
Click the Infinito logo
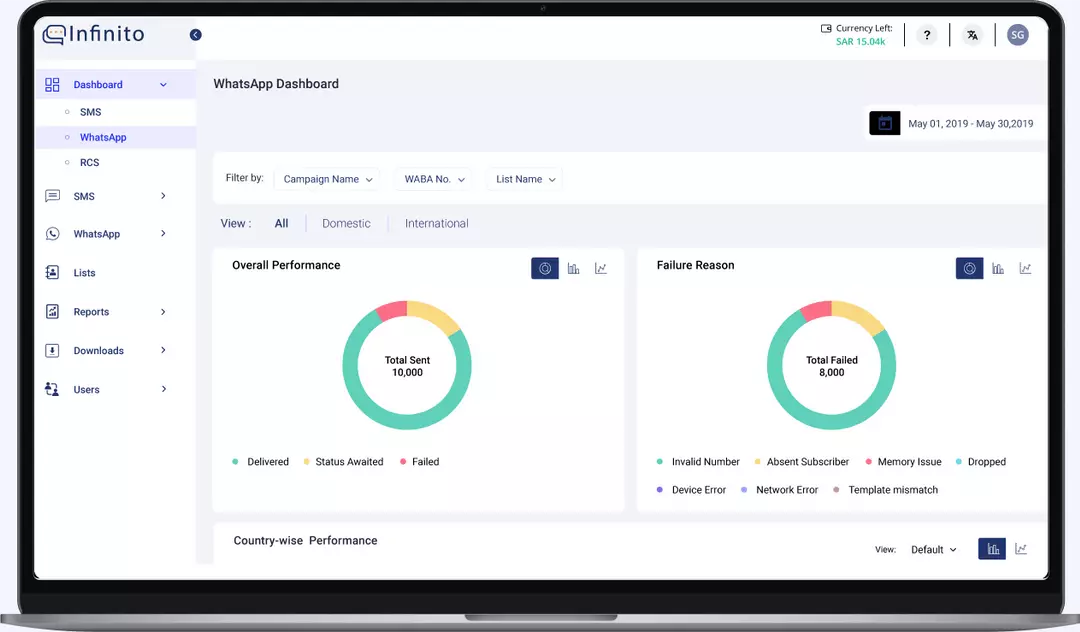pyautogui.click(x=94, y=34)
